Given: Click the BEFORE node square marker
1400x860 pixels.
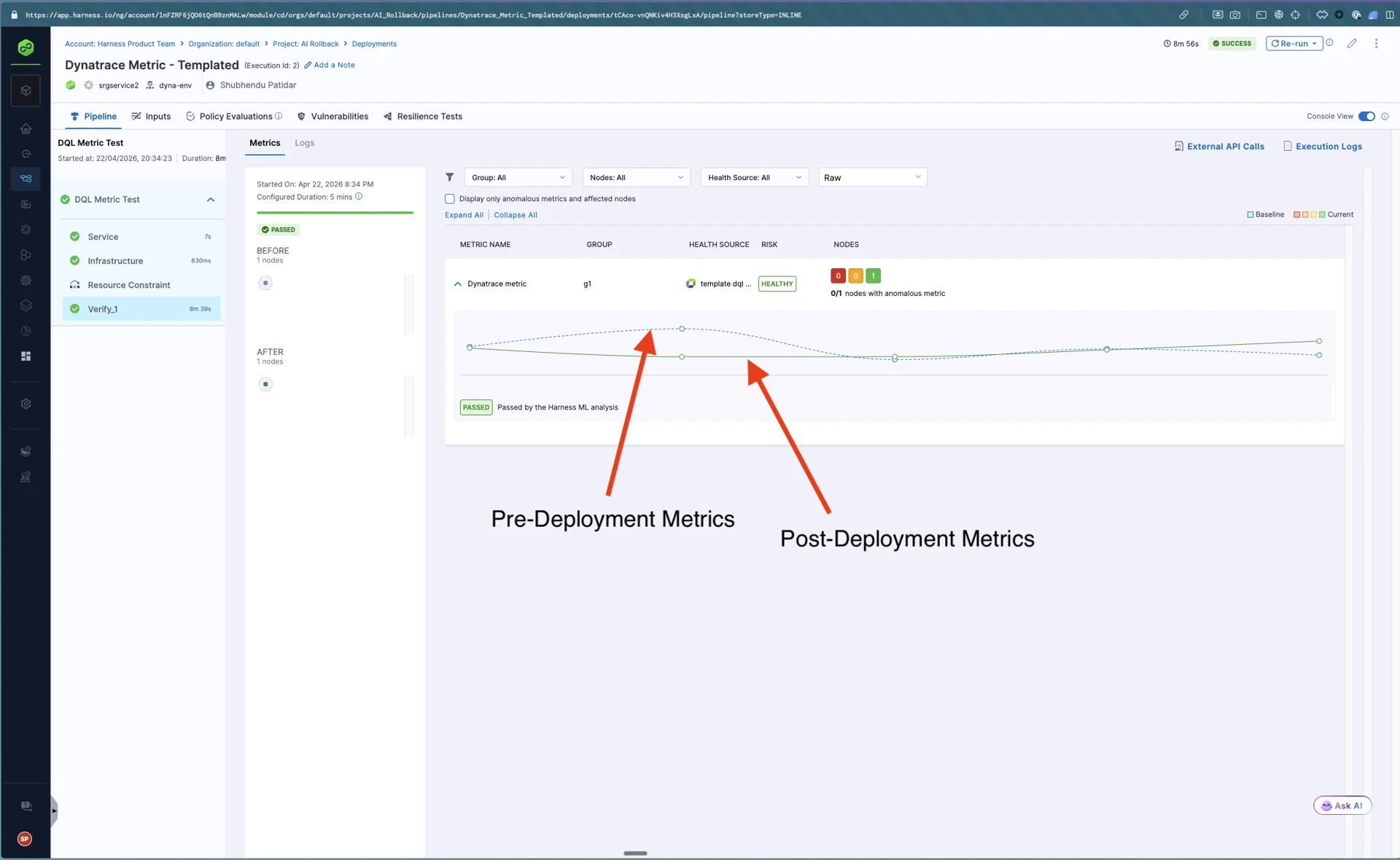Looking at the screenshot, I should [x=265, y=283].
